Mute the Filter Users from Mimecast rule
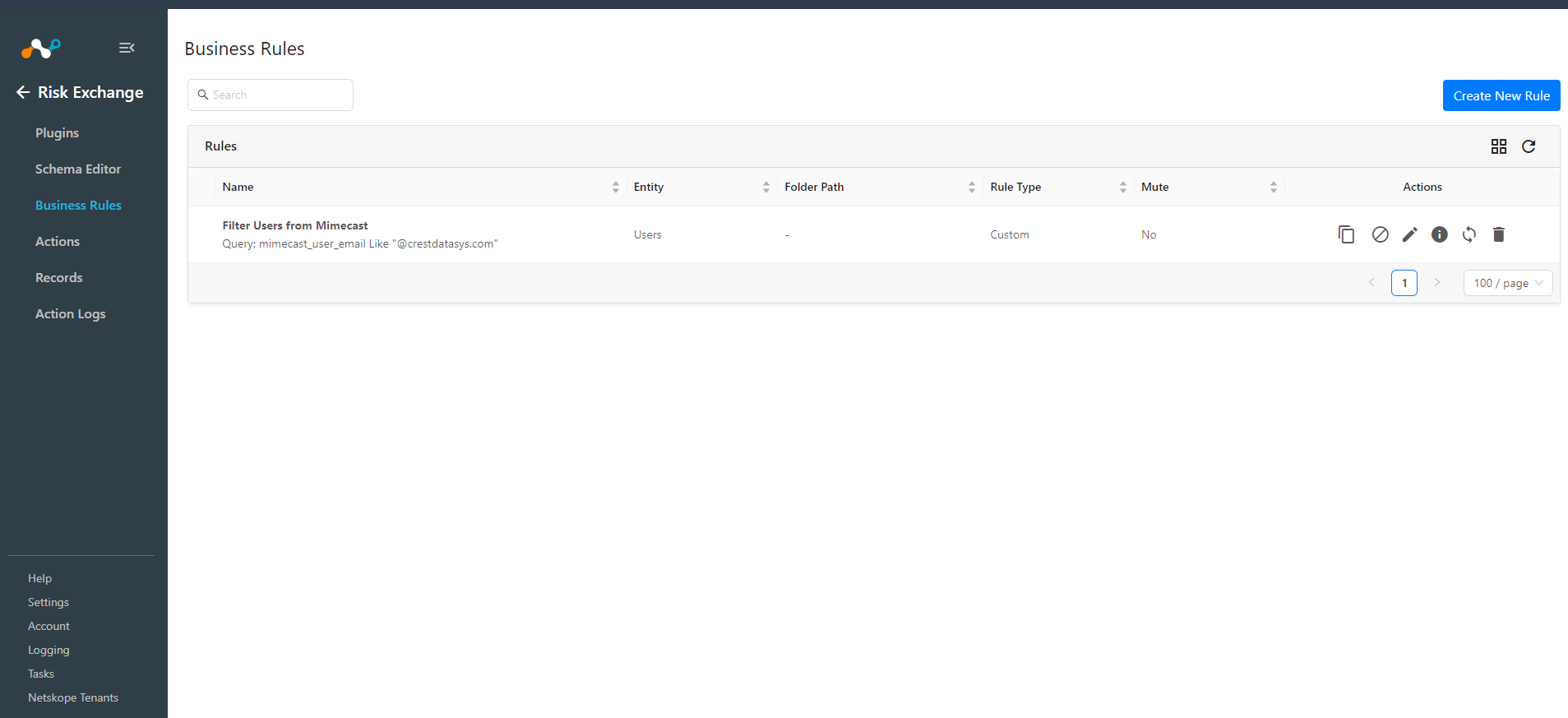Screen dimensions: 1568x718 [1381, 234]
